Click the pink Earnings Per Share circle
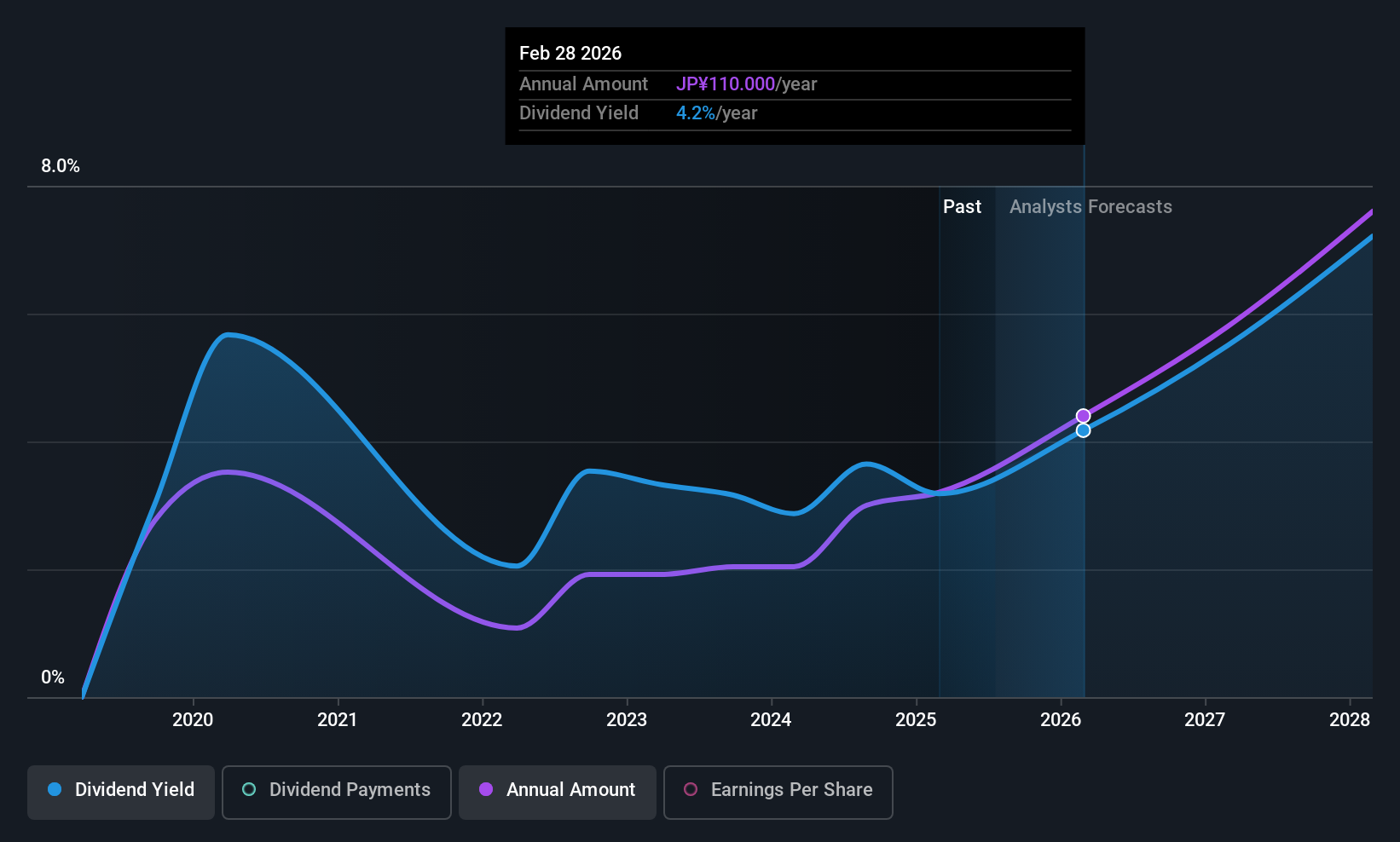 691,789
